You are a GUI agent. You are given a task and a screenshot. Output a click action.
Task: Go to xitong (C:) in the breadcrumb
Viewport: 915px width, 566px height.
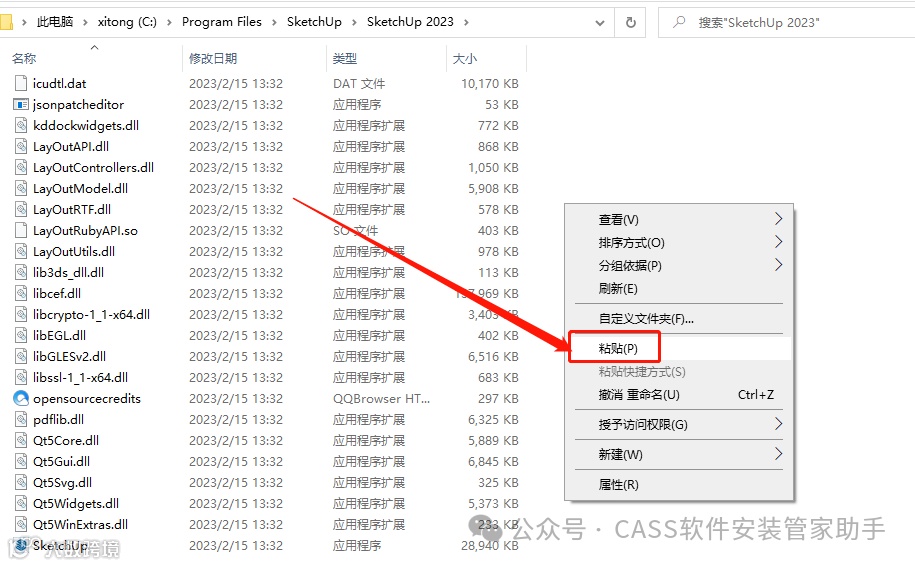click(x=127, y=22)
